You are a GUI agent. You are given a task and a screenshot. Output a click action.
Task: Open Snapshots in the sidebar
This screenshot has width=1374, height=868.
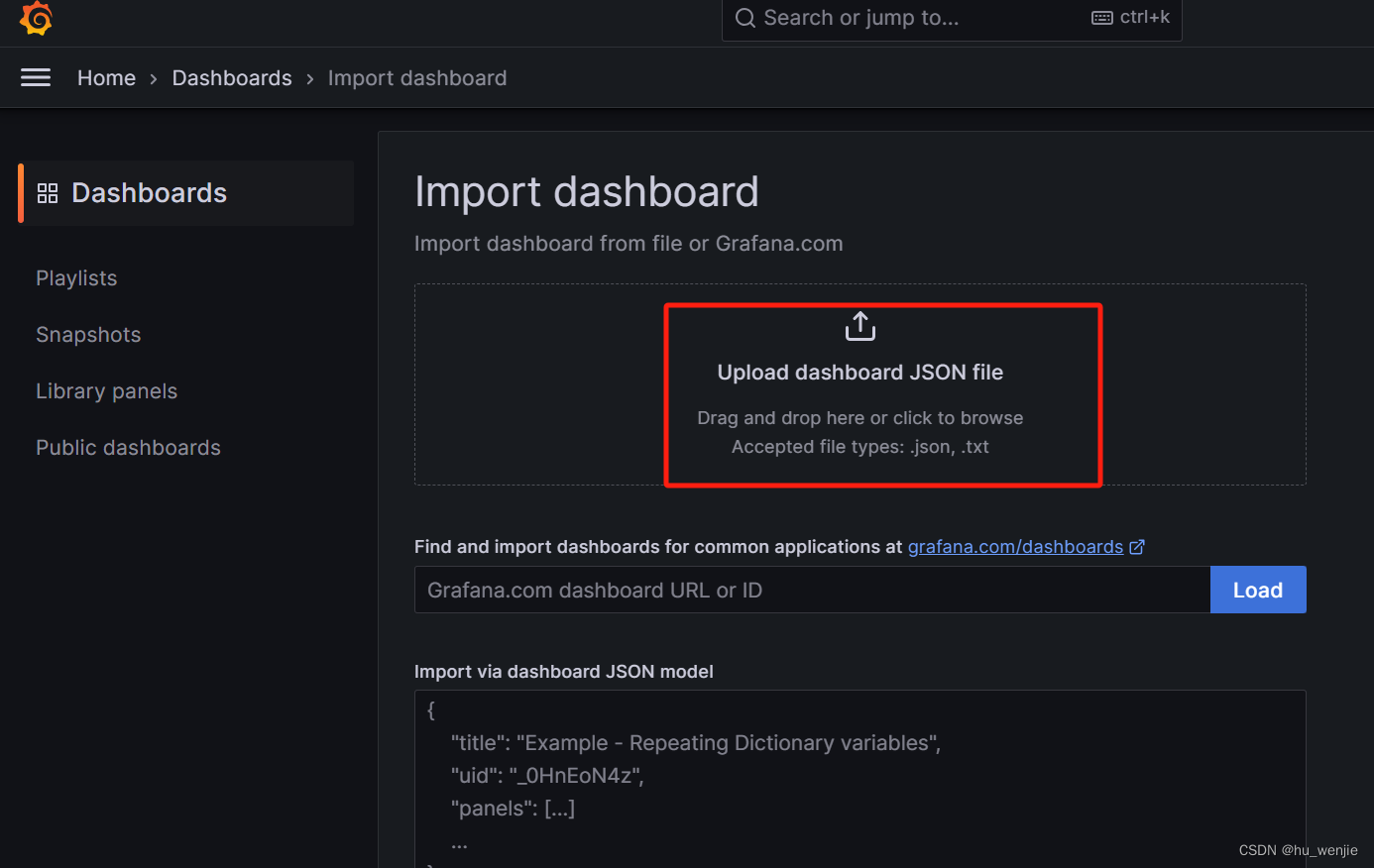(x=88, y=335)
